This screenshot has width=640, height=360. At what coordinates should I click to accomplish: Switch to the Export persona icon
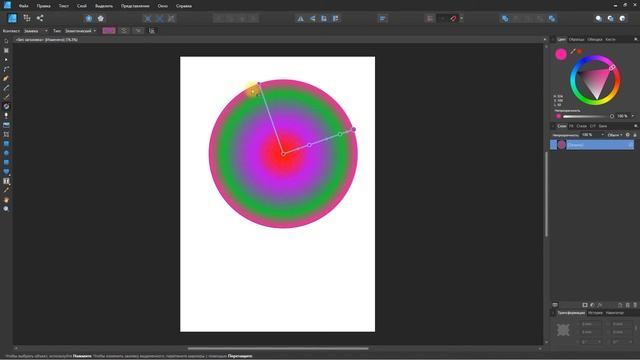pyautogui.click(x=40, y=18)
